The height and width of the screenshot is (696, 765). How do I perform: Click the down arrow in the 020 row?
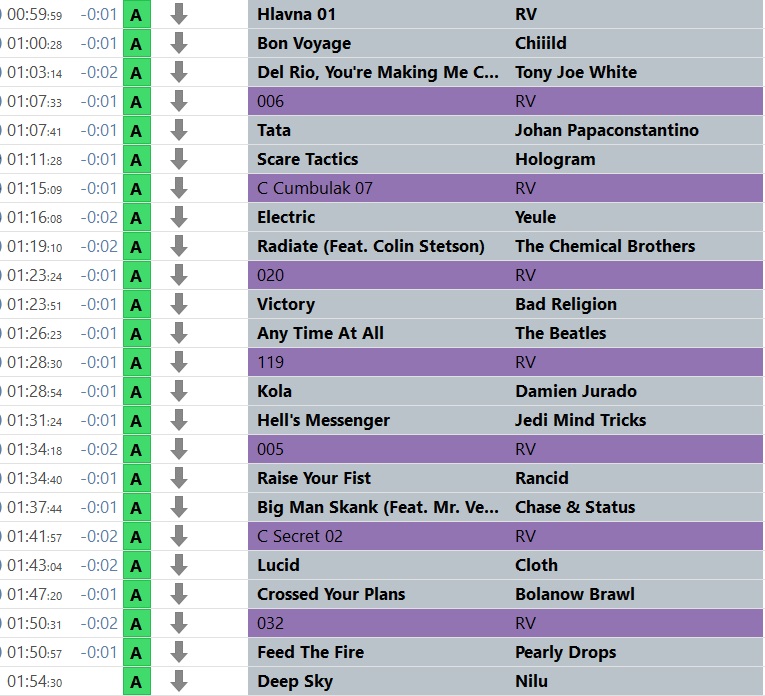pos(179,276)
